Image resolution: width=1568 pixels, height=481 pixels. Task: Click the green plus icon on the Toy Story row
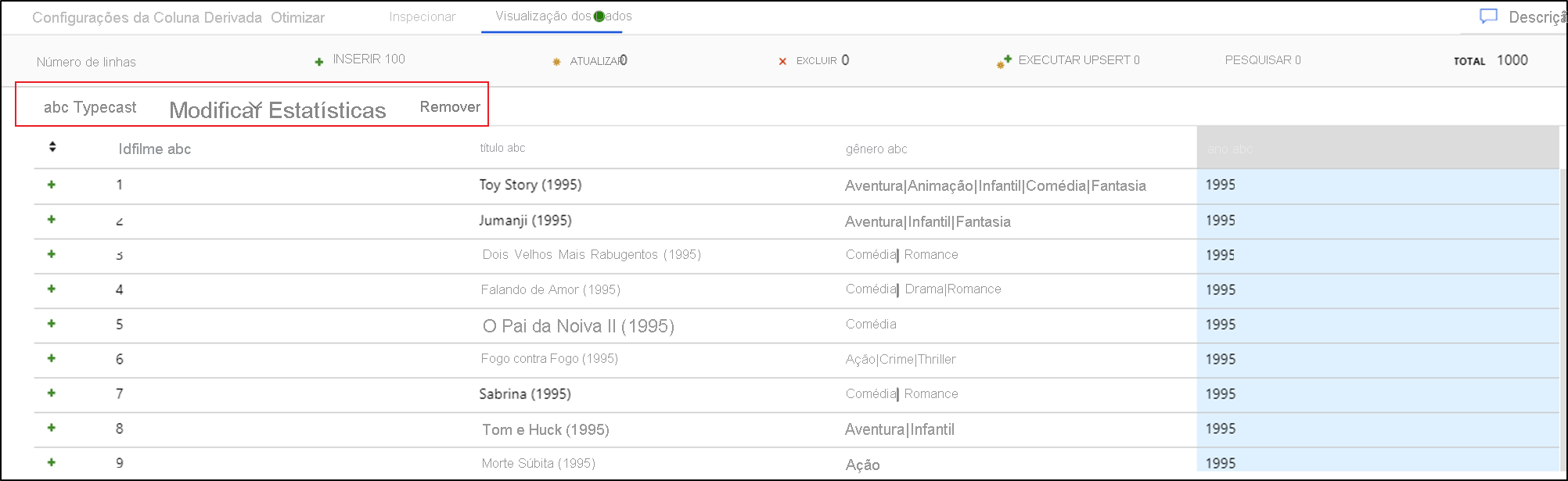tap(52, 185)
